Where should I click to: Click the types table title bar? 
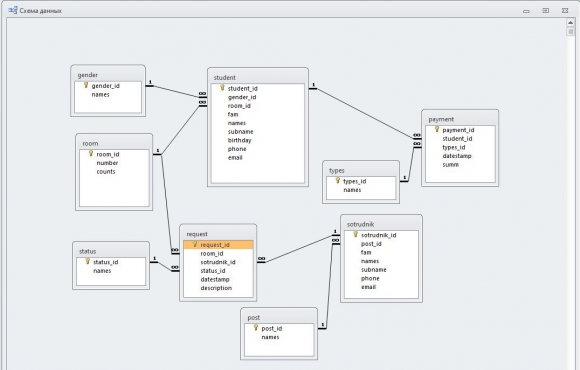tap(361, 170)
